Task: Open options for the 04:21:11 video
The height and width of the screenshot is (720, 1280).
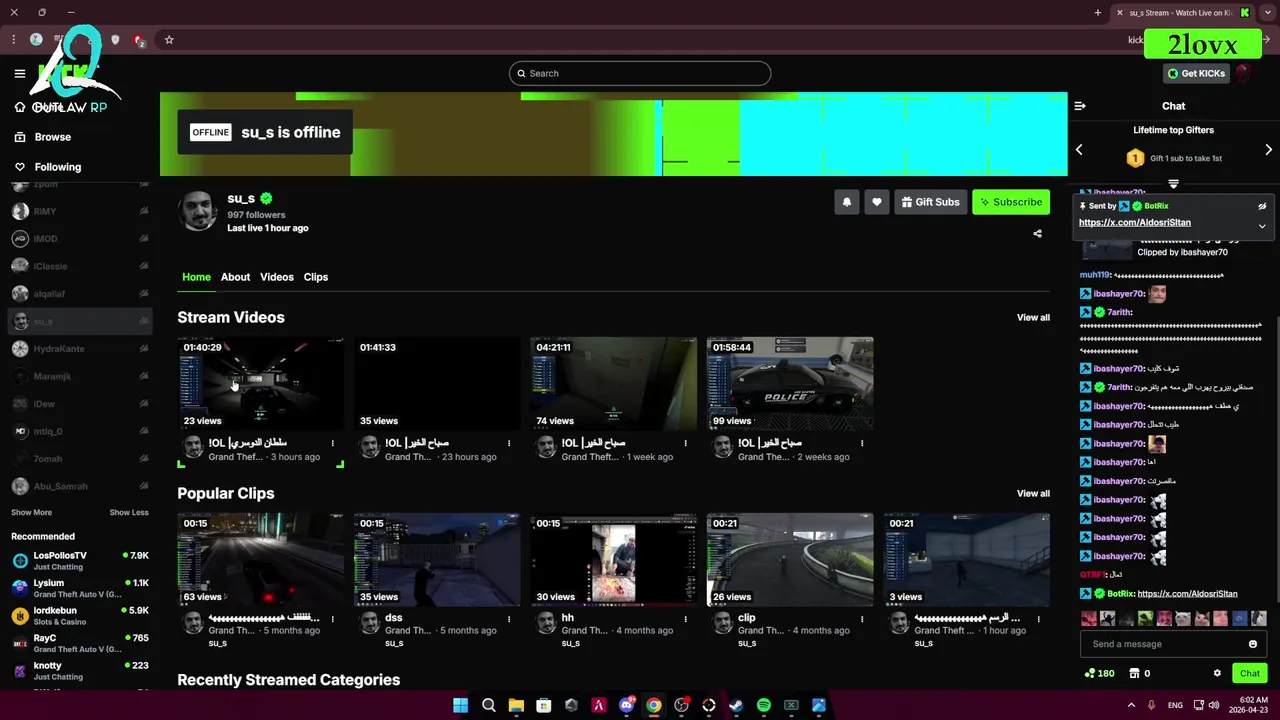Action: pos(686,443)
